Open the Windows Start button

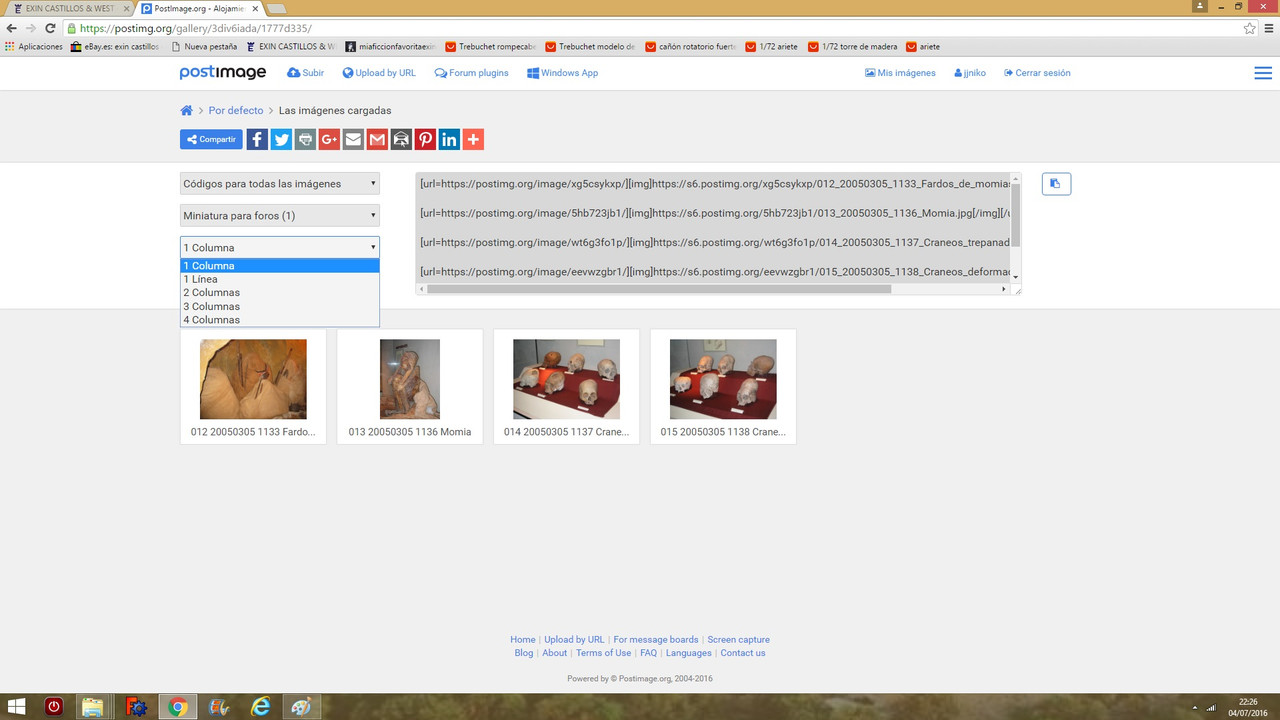click(x=17, y=707)
